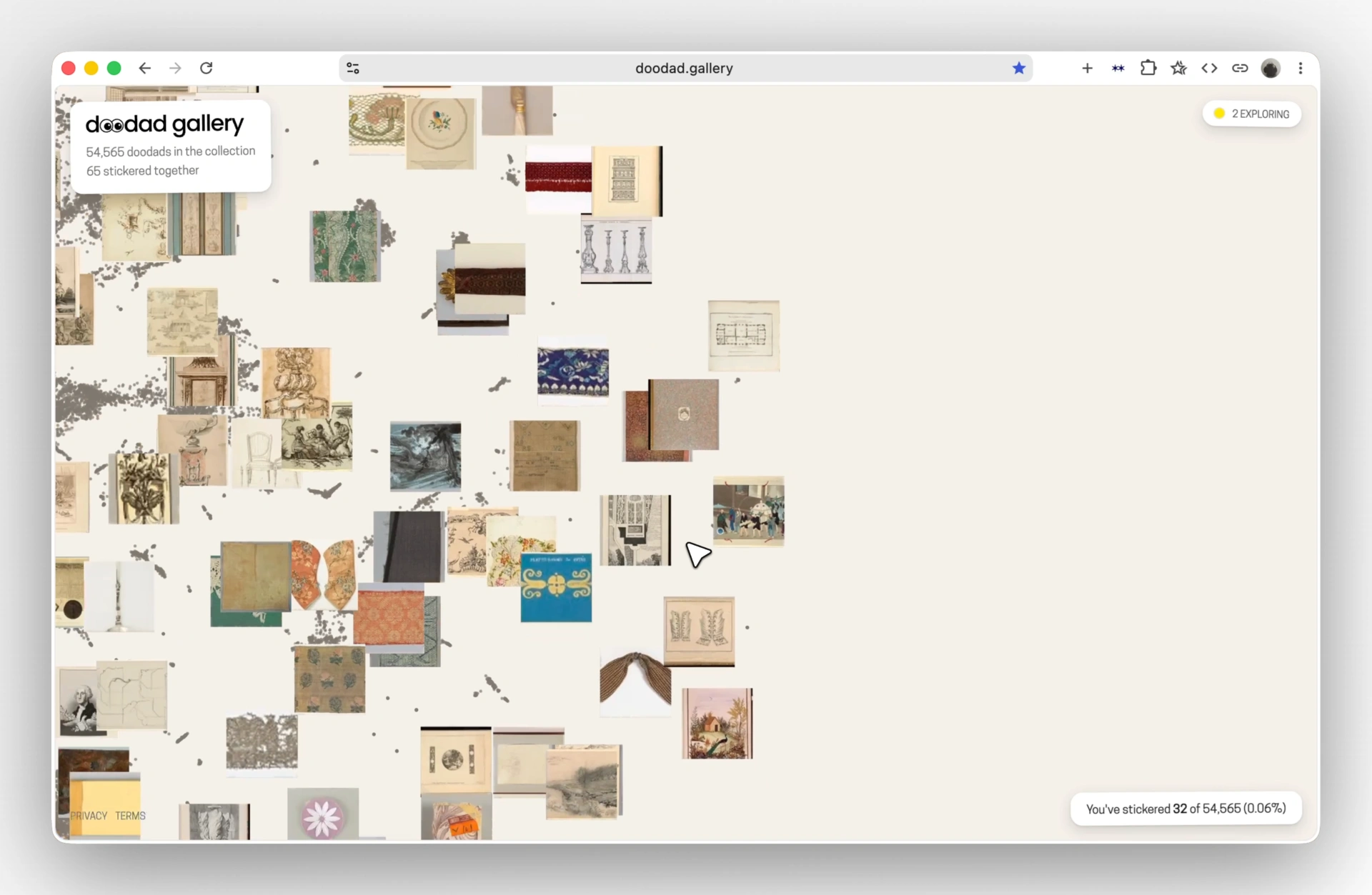The image size is (1372, 895).
Task: Open the peacock cottage landscape thumbnail
Action: point(717,723)
